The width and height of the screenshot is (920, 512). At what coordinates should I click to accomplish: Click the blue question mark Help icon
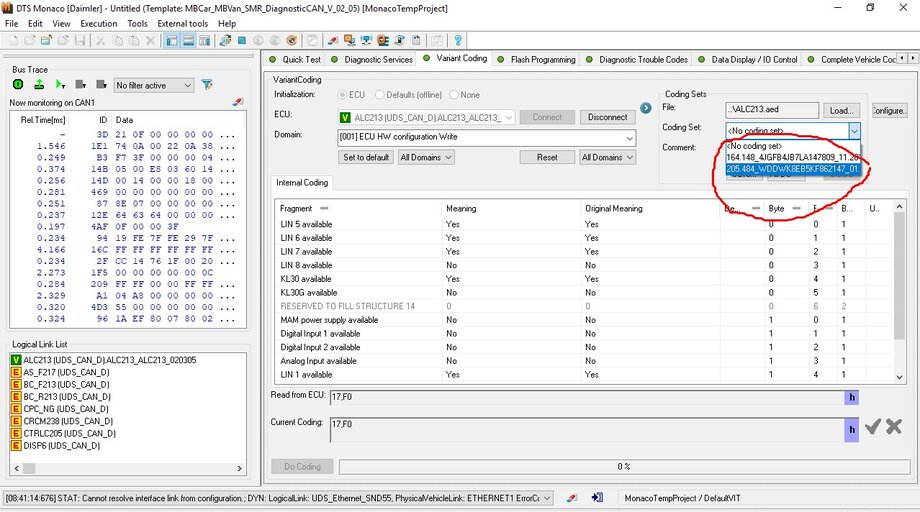(458, 40)
